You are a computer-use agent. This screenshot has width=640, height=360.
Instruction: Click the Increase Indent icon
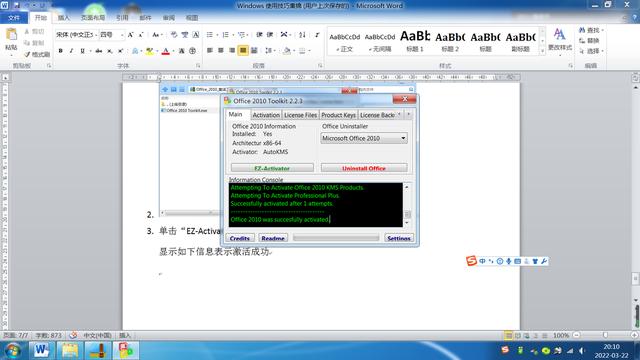coord(270,35)
